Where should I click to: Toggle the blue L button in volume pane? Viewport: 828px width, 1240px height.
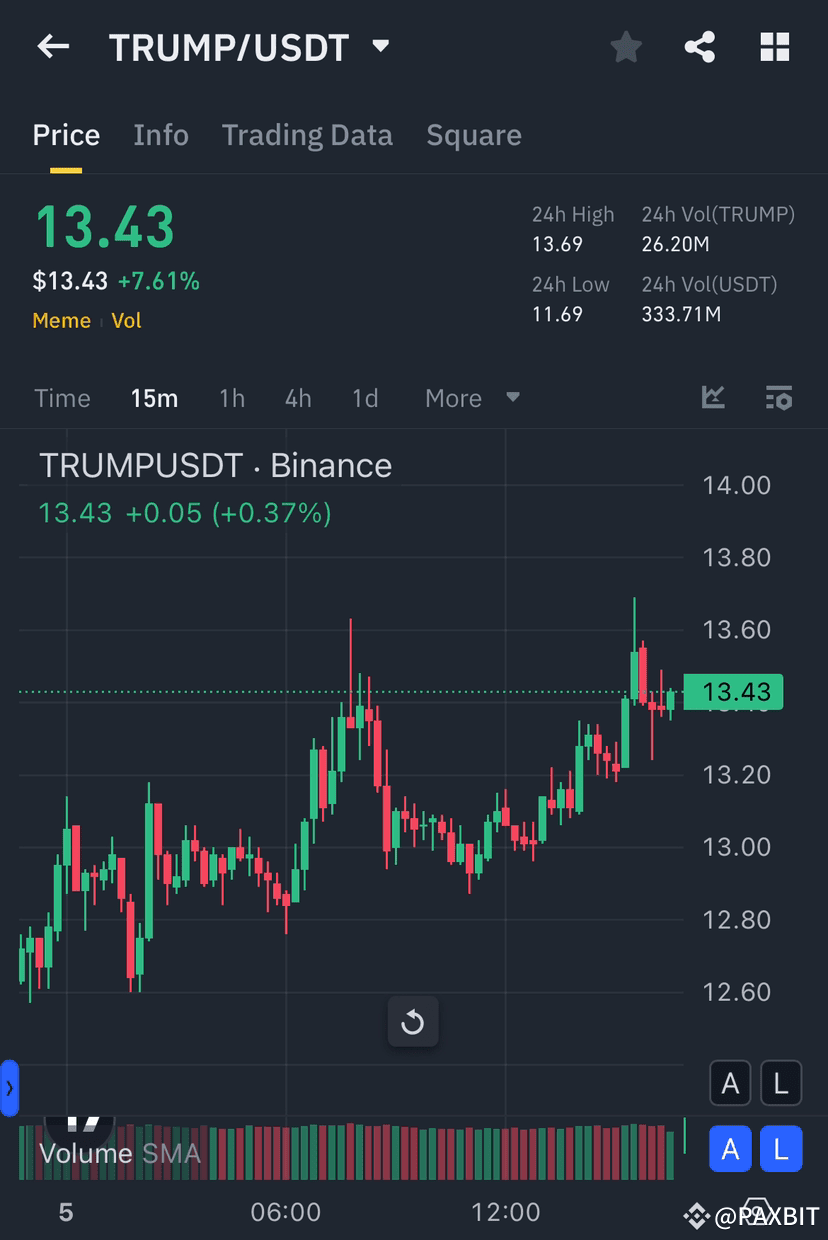pyautogui.click(x=781, y=1150)
